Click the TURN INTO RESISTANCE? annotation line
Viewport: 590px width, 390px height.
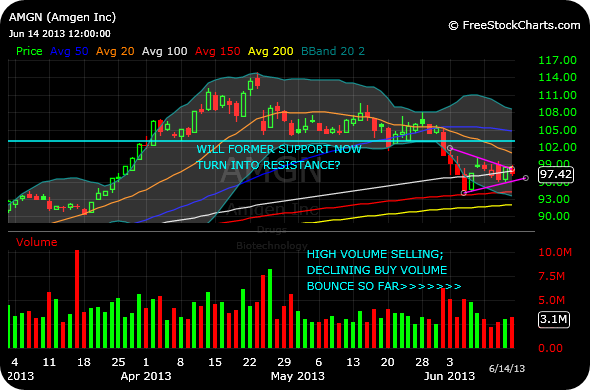point(268,165)
